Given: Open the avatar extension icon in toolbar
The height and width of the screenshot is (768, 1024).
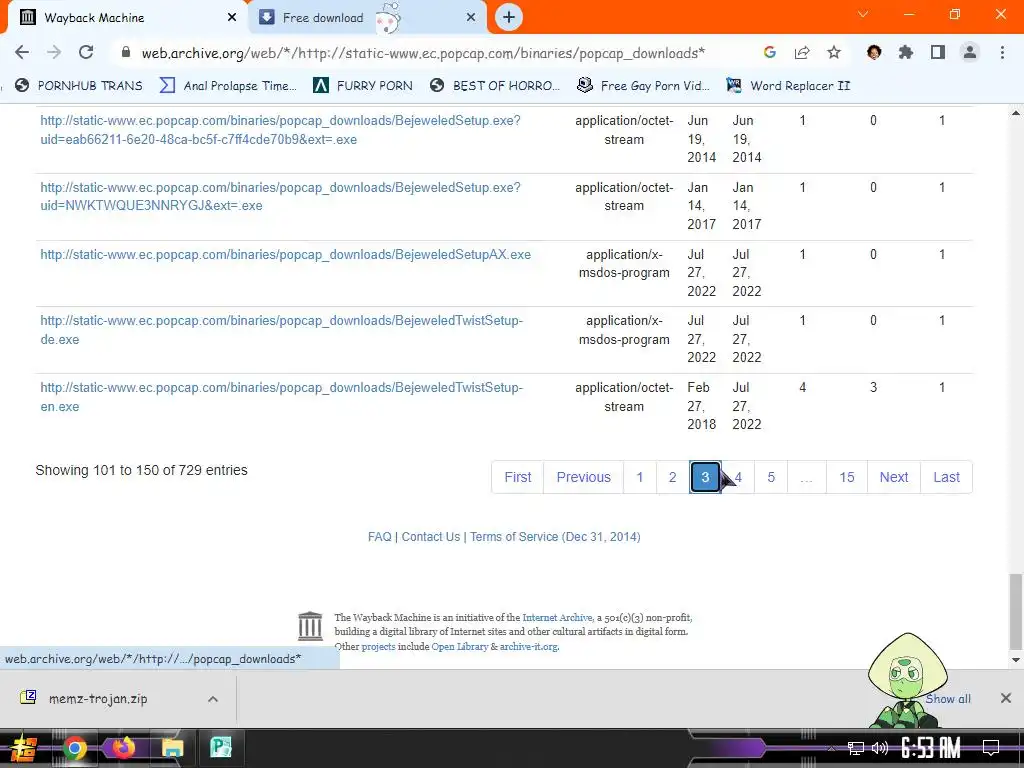Looking at the screenshot, I should coord(874,52).
